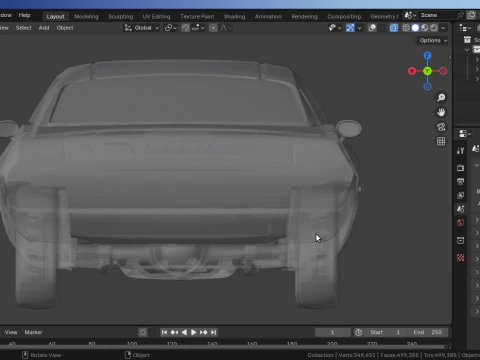This screenshot has height=360, width=480.
Task: Open the Object menu in viewport header
Action: (x=65, y=28)
